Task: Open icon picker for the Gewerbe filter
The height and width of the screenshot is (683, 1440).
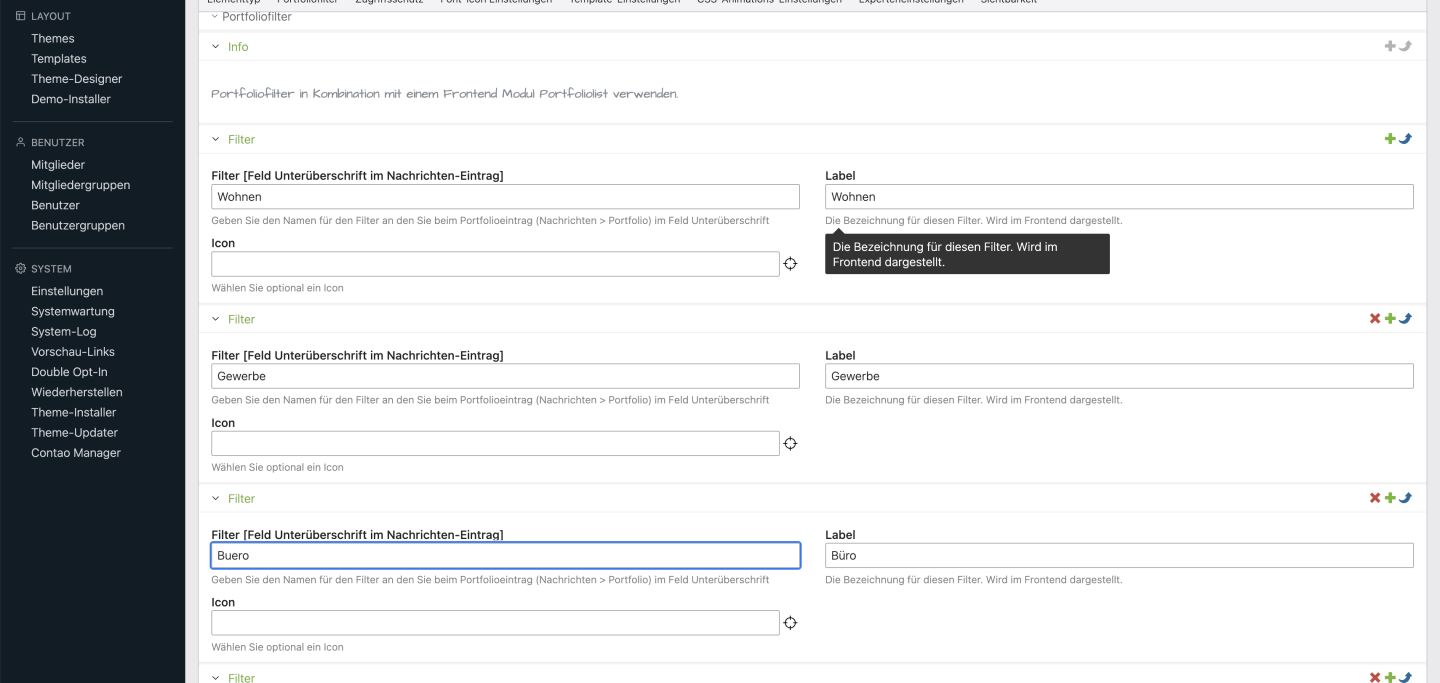Action: pyautogui.click(x=790, y=444)
